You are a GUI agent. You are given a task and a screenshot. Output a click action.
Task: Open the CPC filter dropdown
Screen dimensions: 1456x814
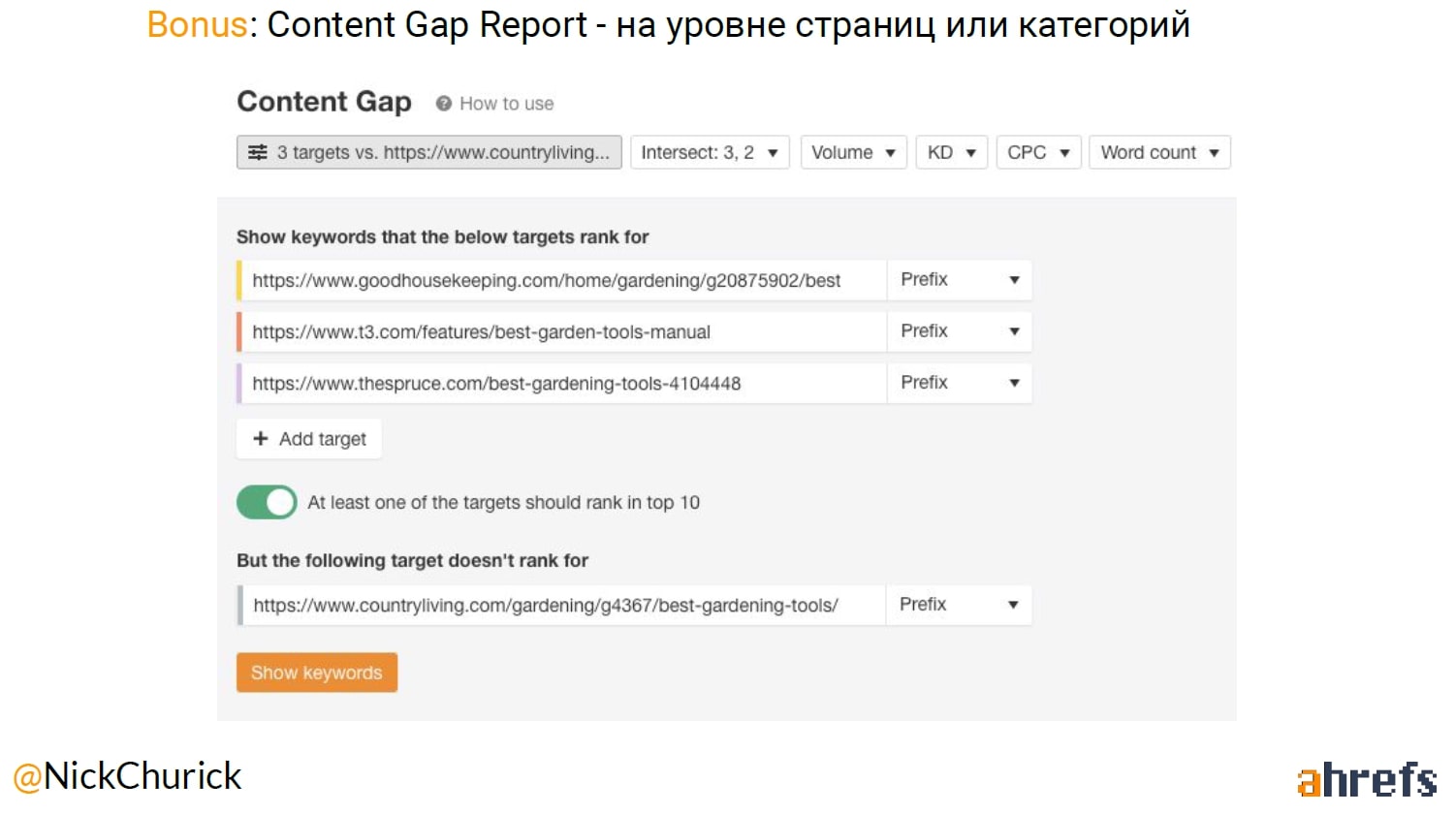point(1037,152)
